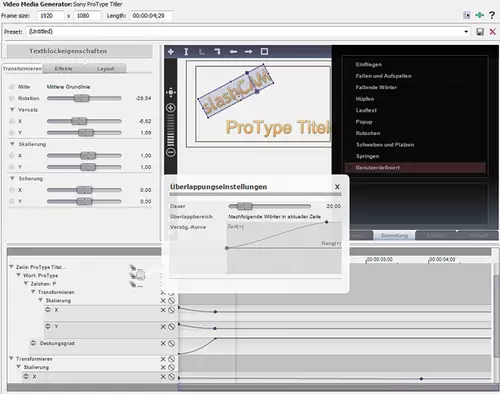Open media properties icon beside green plus
Viewport: 500px width, 394px height.
pos(467,15)
